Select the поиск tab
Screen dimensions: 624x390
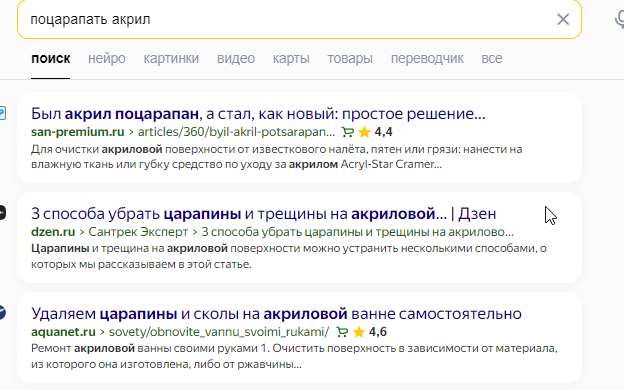[51, 58]
